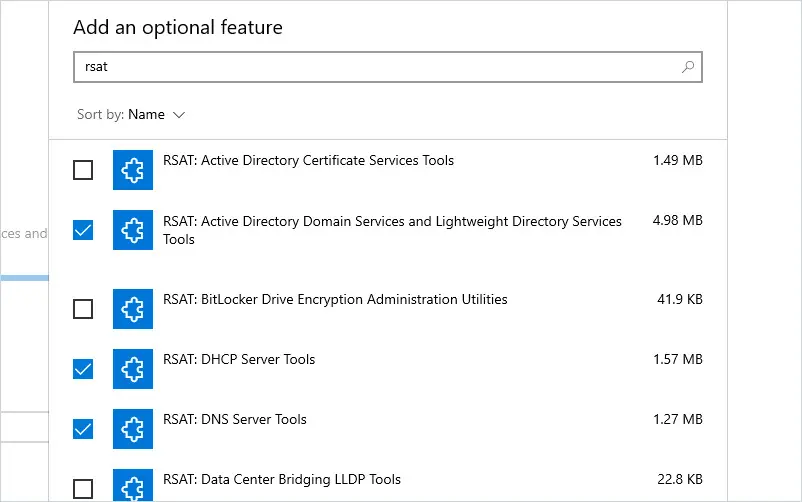Select RSAT: Data Center Bridging LLDP Tools text
This screenshot has width=802, height=502.
click(282, 479)
